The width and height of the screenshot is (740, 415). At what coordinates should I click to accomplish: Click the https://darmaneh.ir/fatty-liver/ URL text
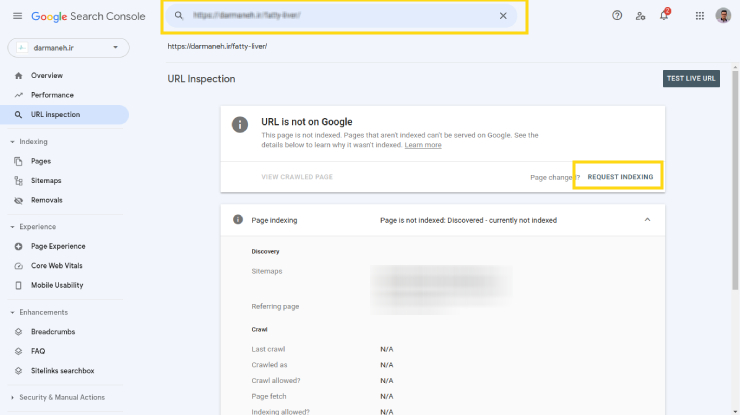click(217, 46)
